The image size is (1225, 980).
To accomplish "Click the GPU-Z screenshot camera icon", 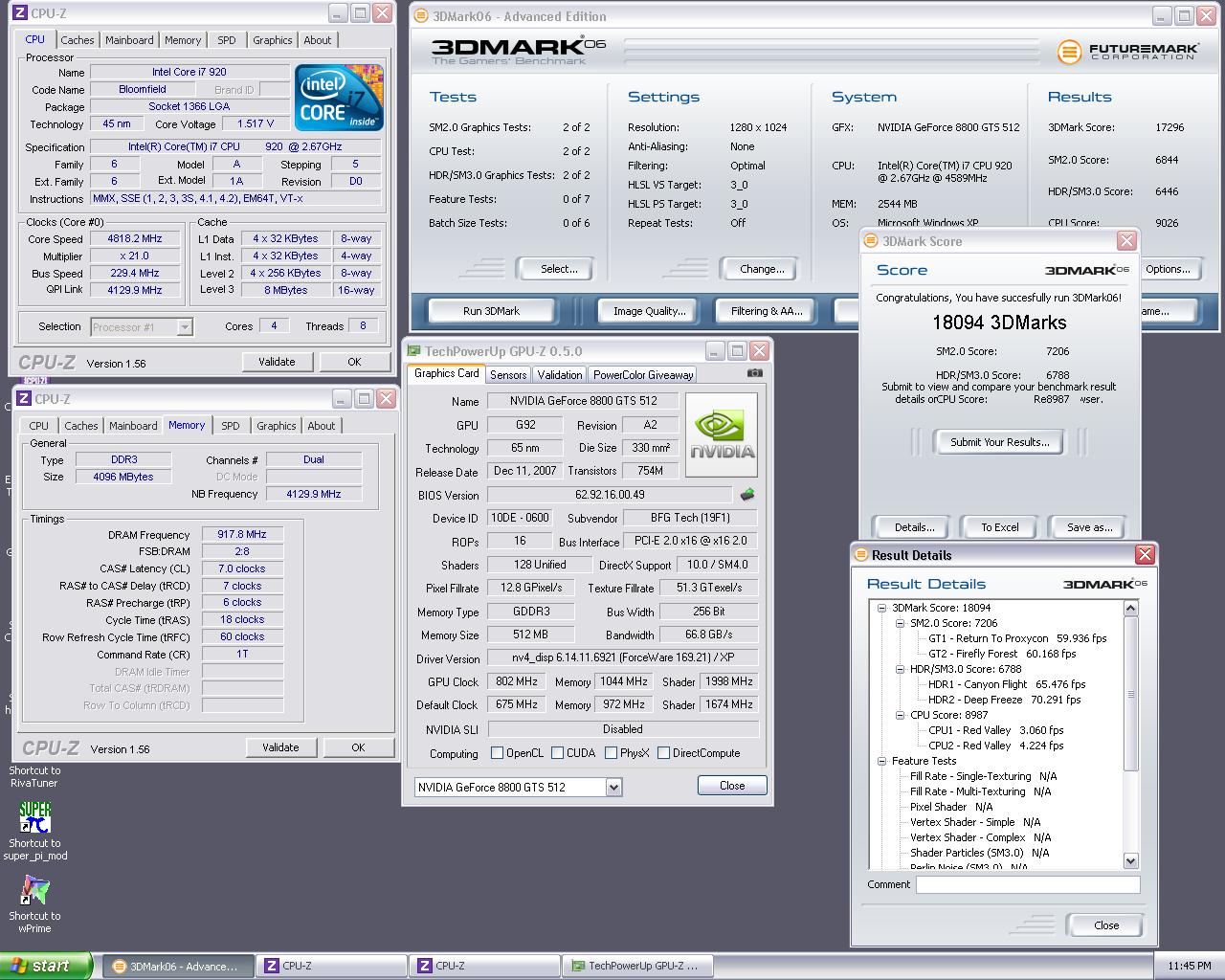I will (754, 373).
